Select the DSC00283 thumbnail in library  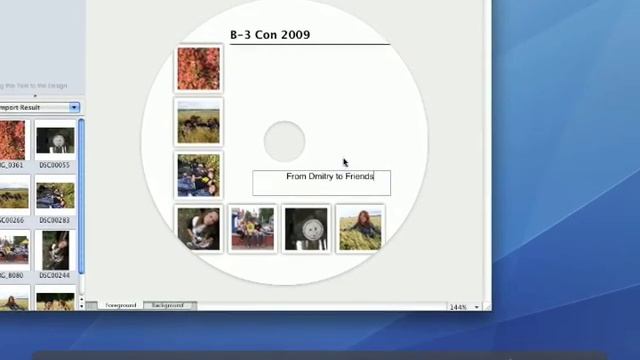[55, 196]
